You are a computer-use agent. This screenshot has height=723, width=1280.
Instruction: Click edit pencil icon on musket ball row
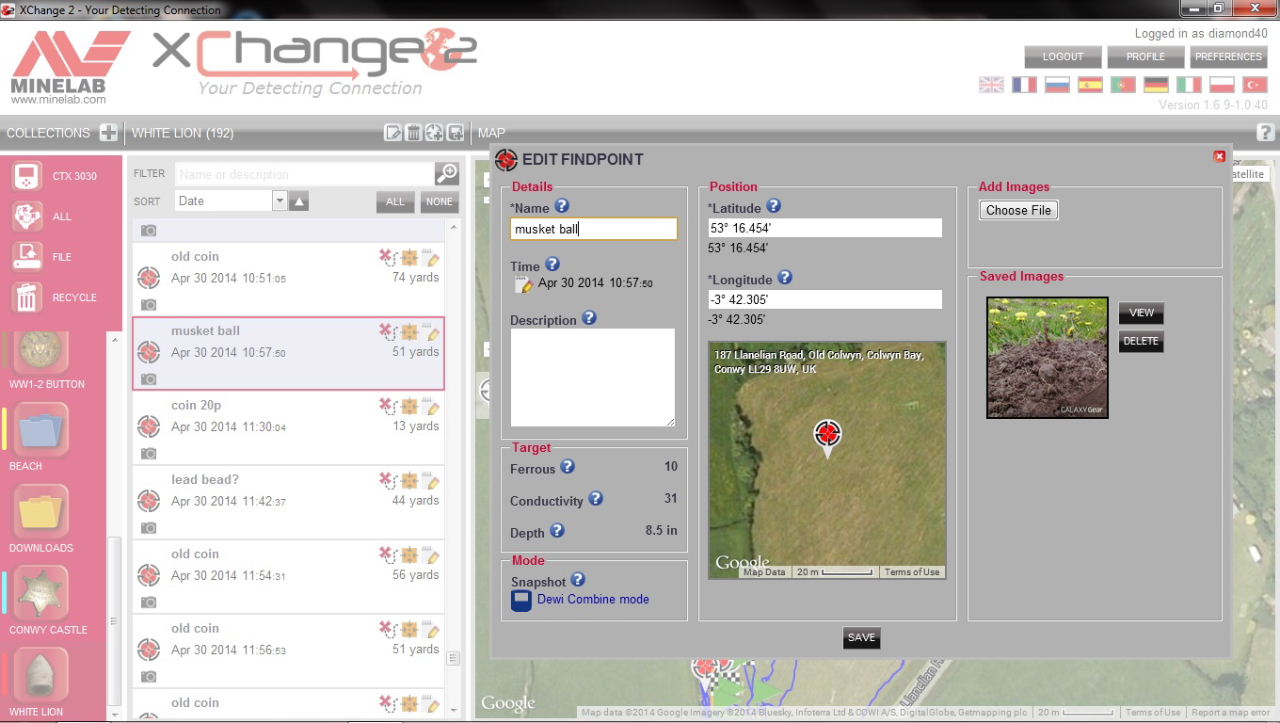(432, 331)
